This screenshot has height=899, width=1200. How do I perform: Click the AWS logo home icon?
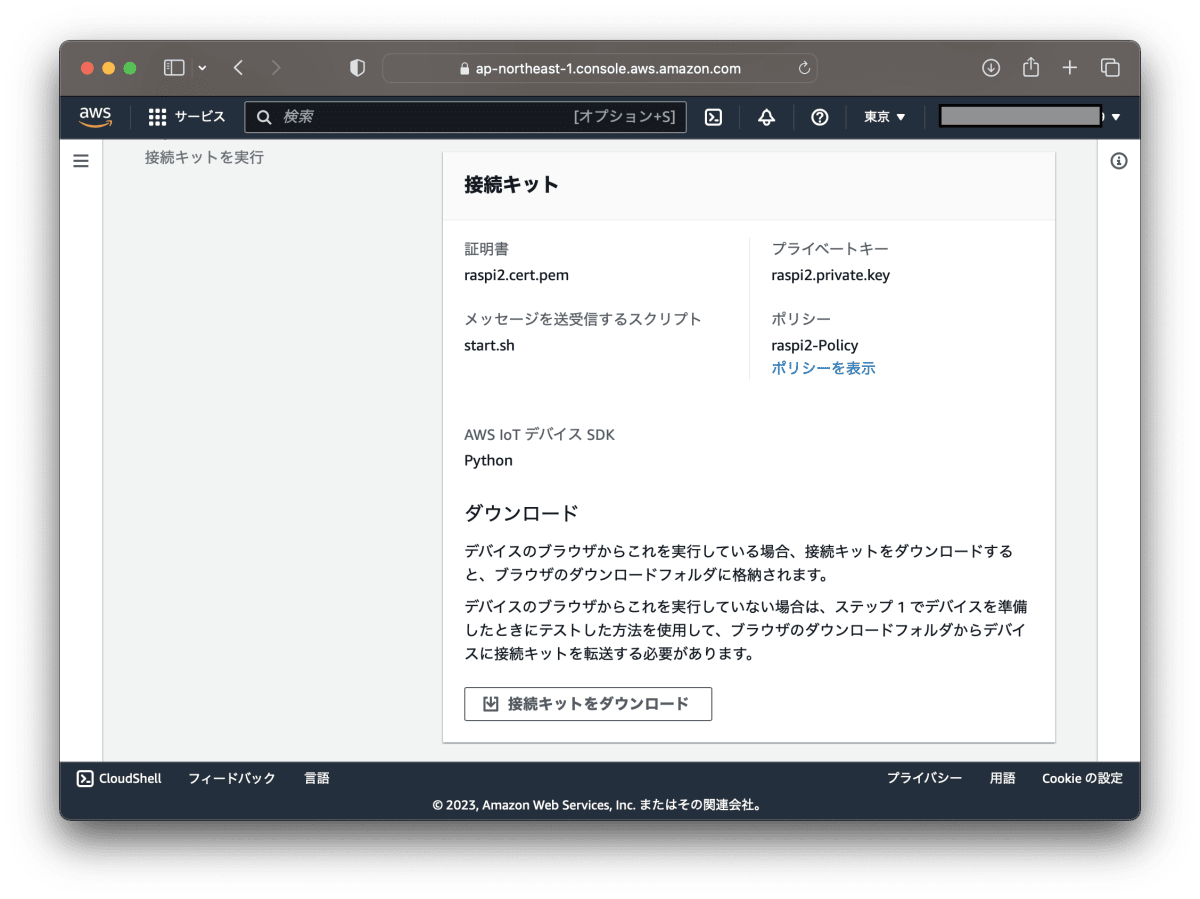[x=96, y=117]
